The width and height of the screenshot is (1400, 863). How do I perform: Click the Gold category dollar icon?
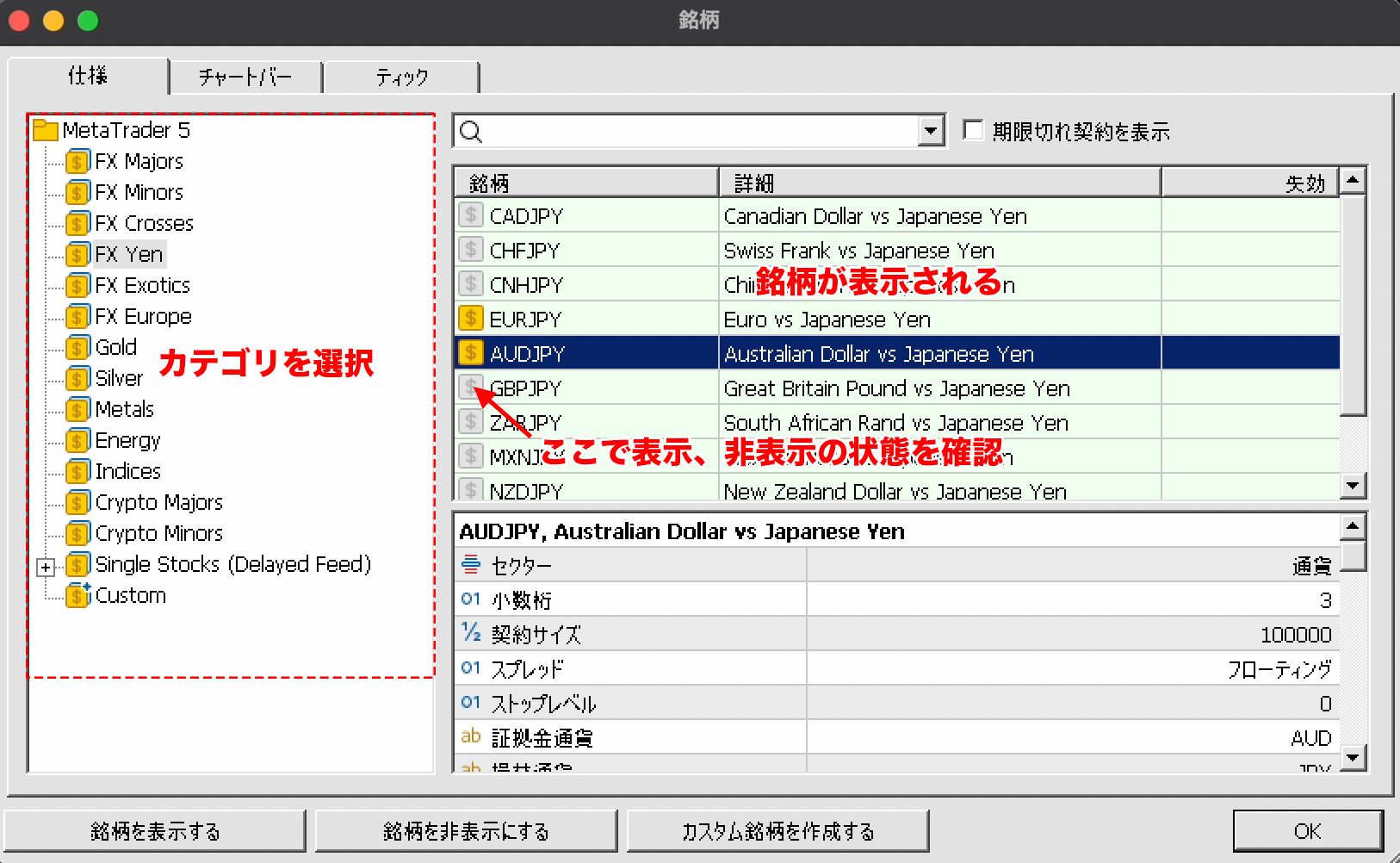coord(77,348)
